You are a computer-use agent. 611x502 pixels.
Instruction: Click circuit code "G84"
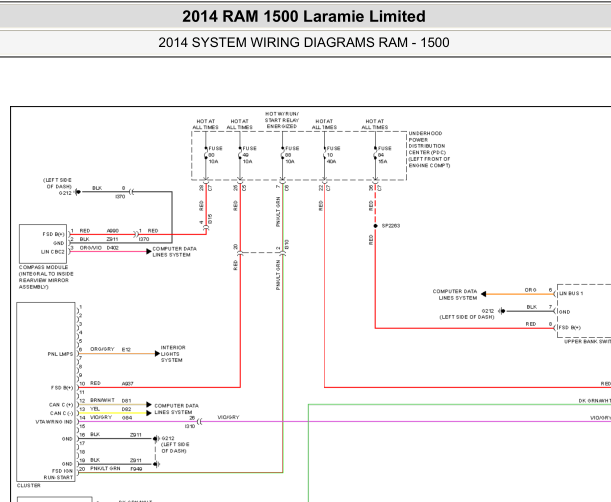coord(127,417)
